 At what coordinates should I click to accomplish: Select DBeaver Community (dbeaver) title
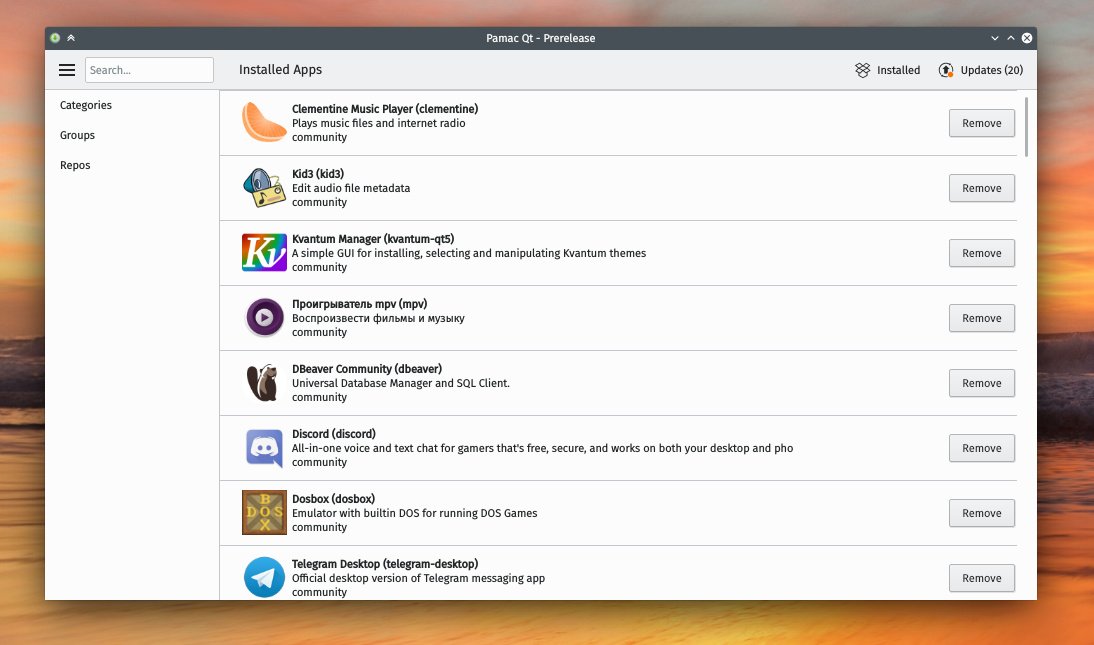point(367,369)
